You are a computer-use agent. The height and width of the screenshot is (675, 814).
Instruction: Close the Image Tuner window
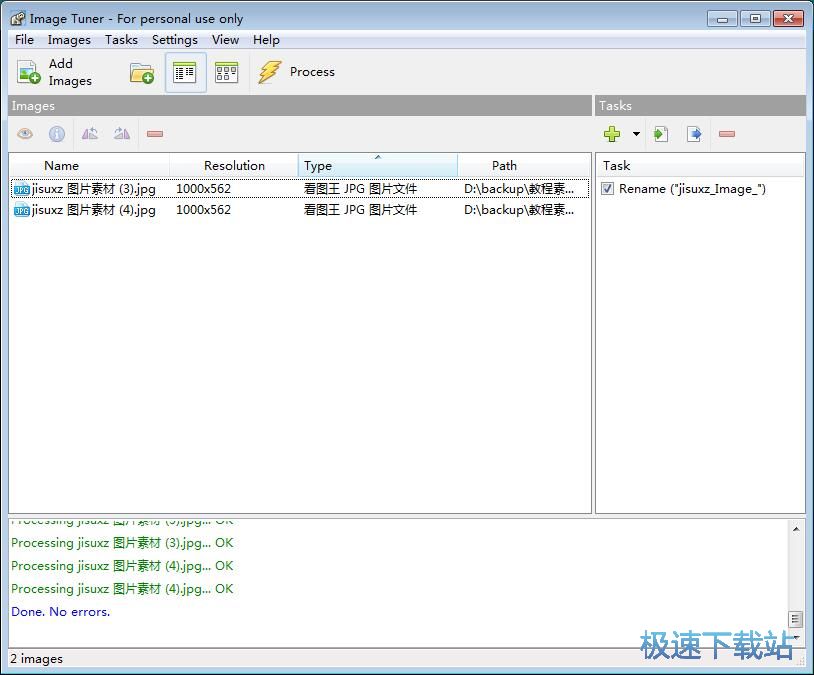[789, 19]
